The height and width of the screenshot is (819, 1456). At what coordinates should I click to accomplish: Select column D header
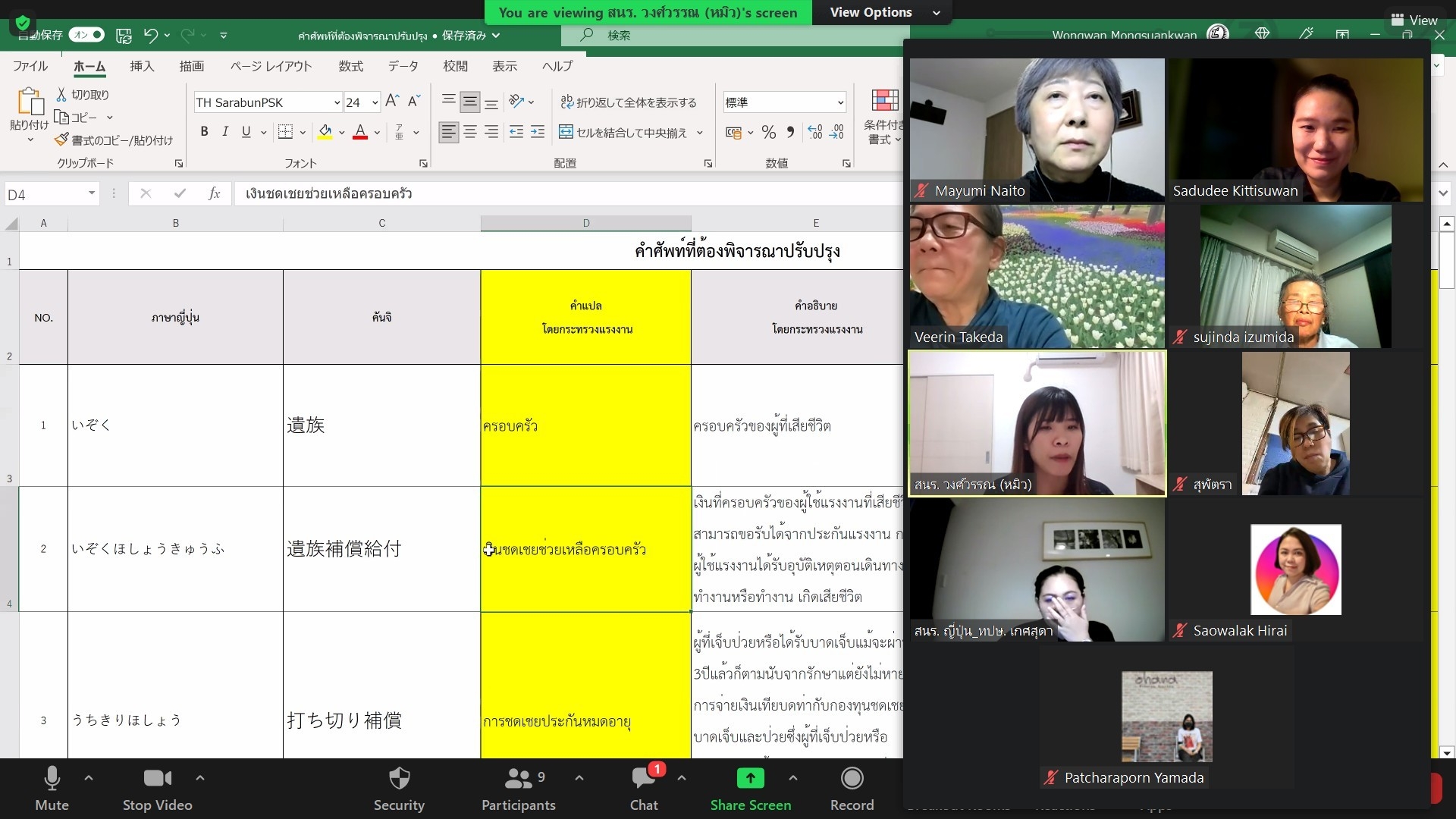point(586,223)
